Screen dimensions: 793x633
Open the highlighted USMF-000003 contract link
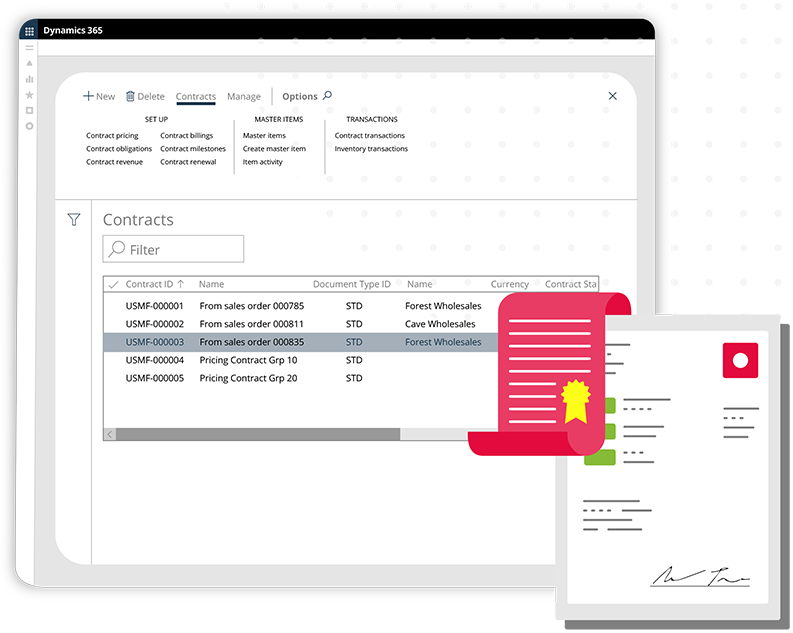pyautogui.click(x=155, y=342)
